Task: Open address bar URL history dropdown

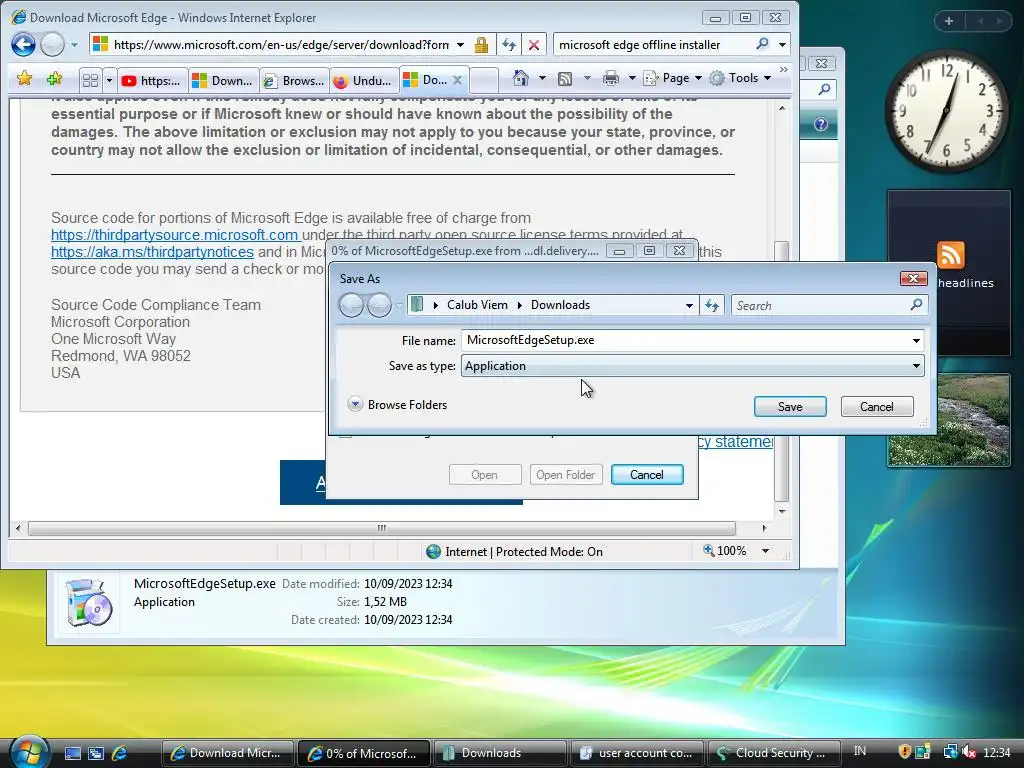Action: coord(460,45)
